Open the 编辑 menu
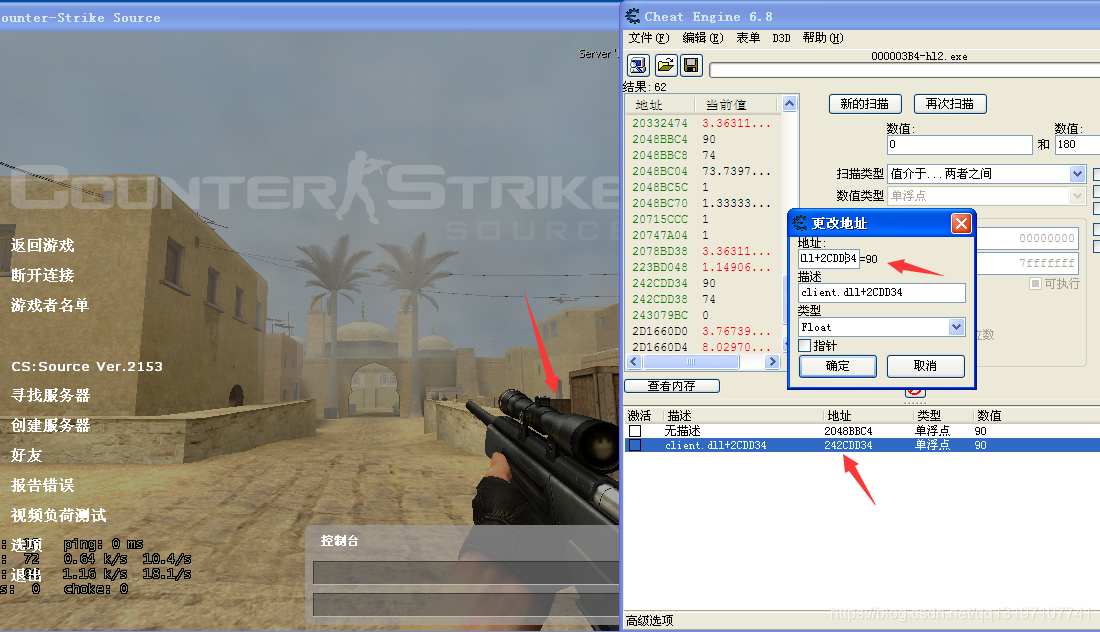Screen dimensions: 1100x632 pyautogui.click(x=703, y=38)
